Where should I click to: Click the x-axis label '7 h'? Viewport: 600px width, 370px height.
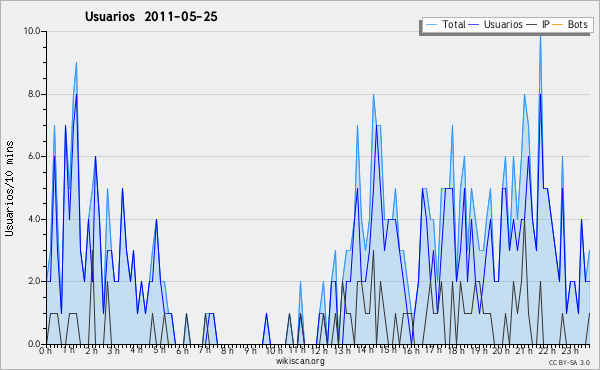[205, 350]
